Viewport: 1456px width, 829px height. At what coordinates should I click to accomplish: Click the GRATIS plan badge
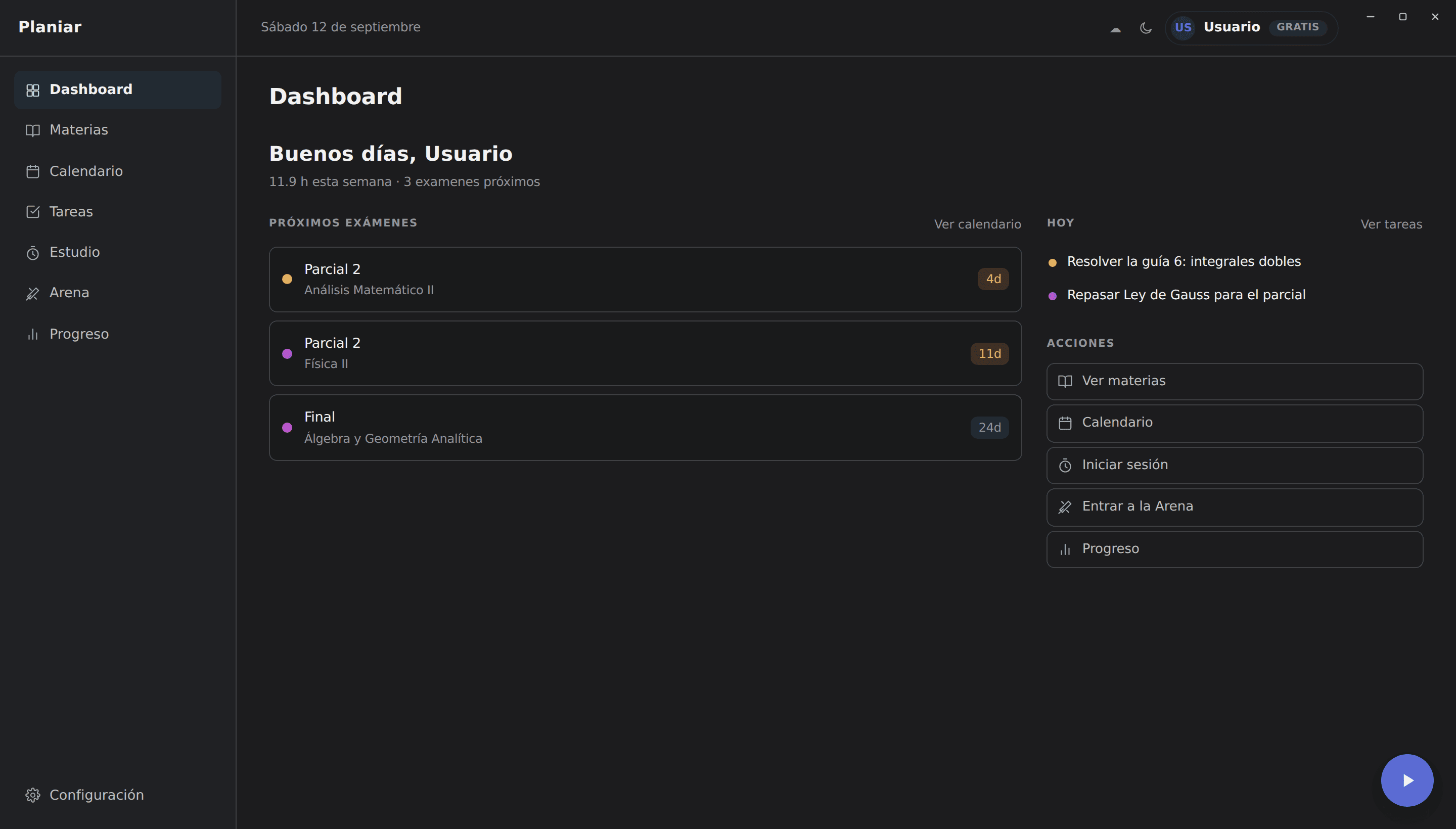1297,27
